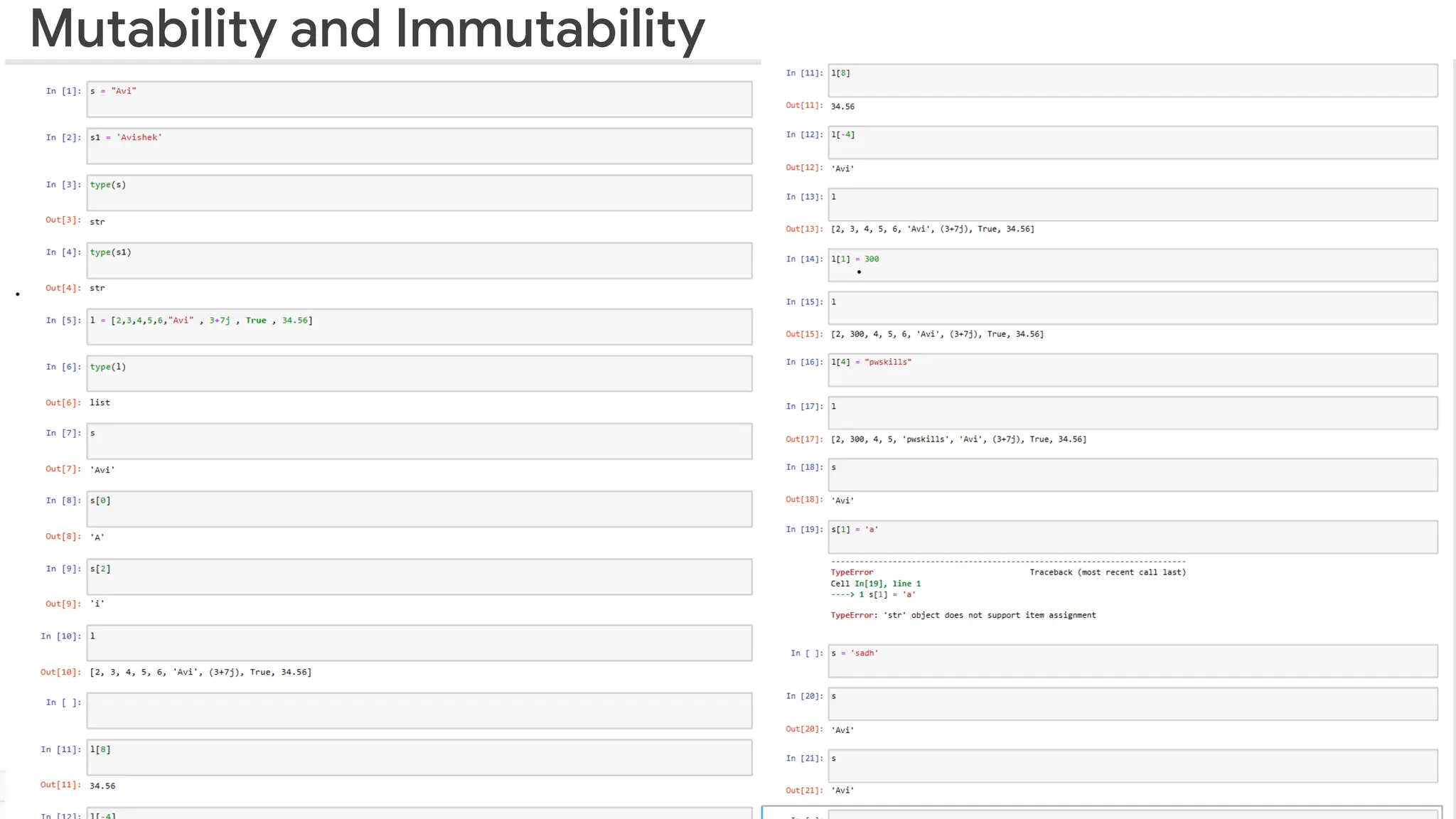Select the cell with s1 = 'Avishek'
The height and width of the screenshot is (819, 1456).
419,146
